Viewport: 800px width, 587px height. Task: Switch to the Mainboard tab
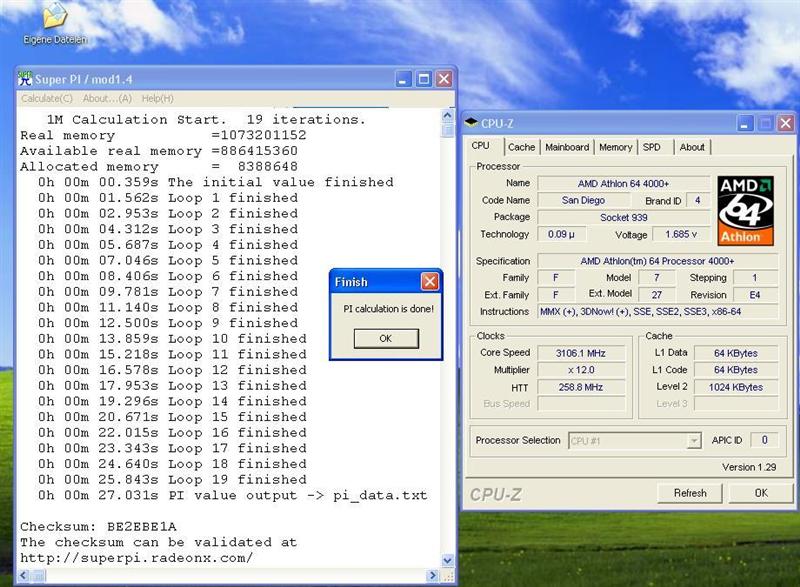[567, 147]
